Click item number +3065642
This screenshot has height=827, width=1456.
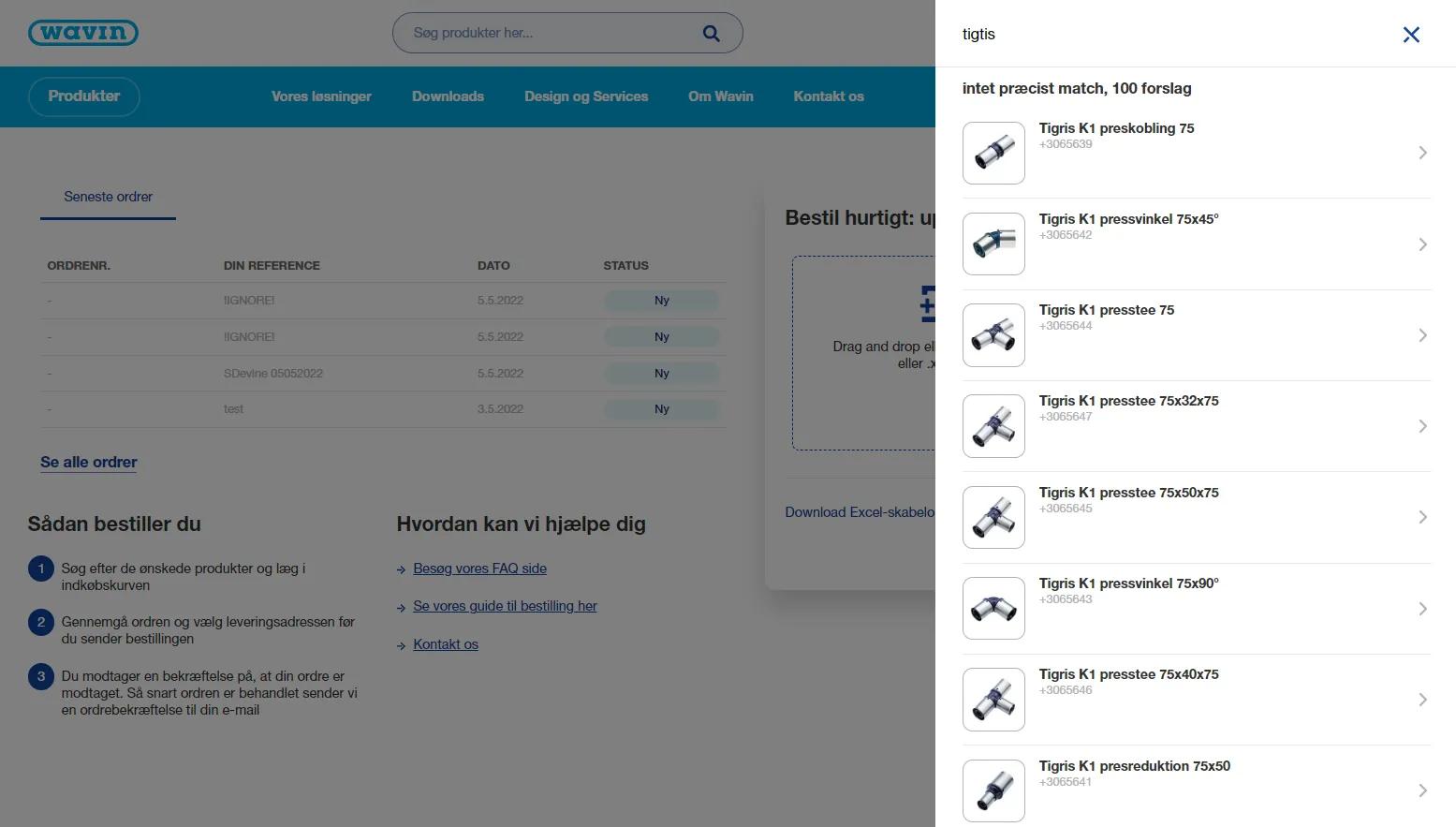tap(1066, 235)
